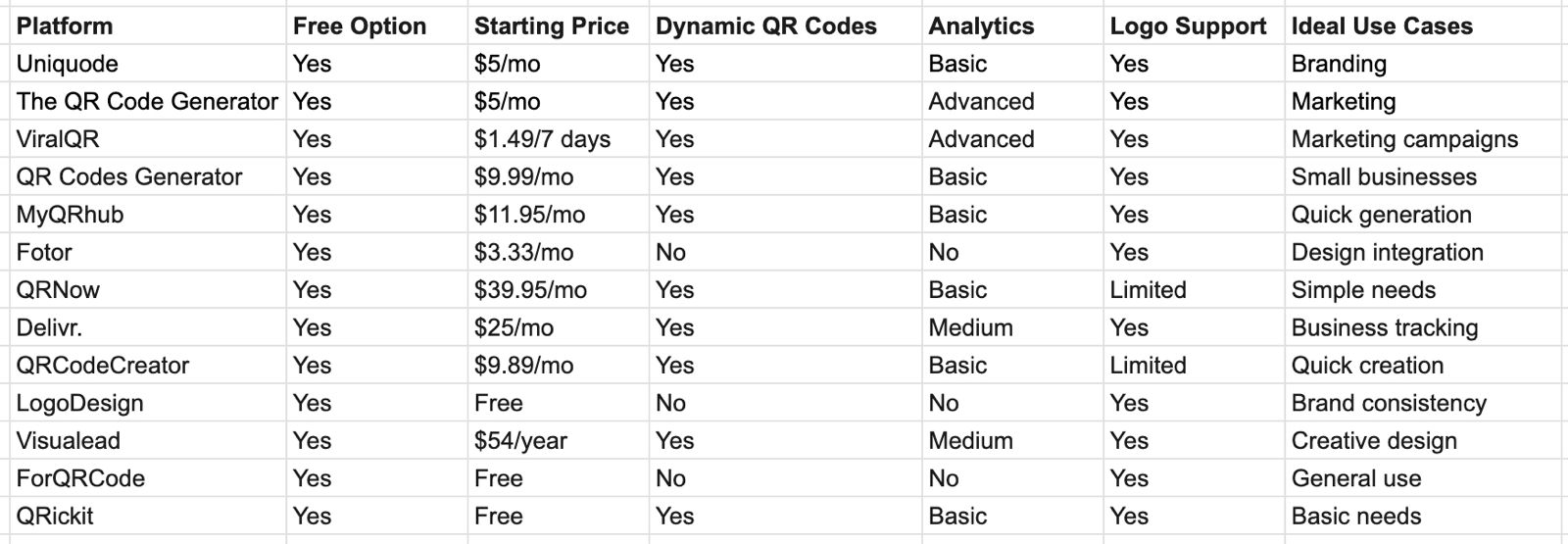Image resolution: width=1568 pixels, height=544 pixels.
Task: Click the Dynamic QR Codes header cell
Action: [x=765, y=26]
